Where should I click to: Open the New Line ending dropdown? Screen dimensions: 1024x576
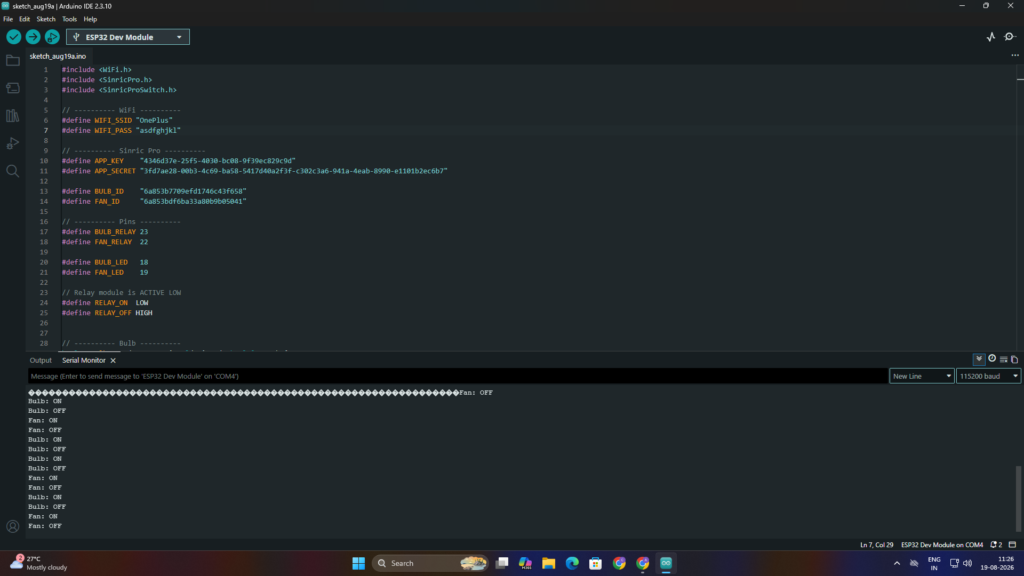[921, 376]
